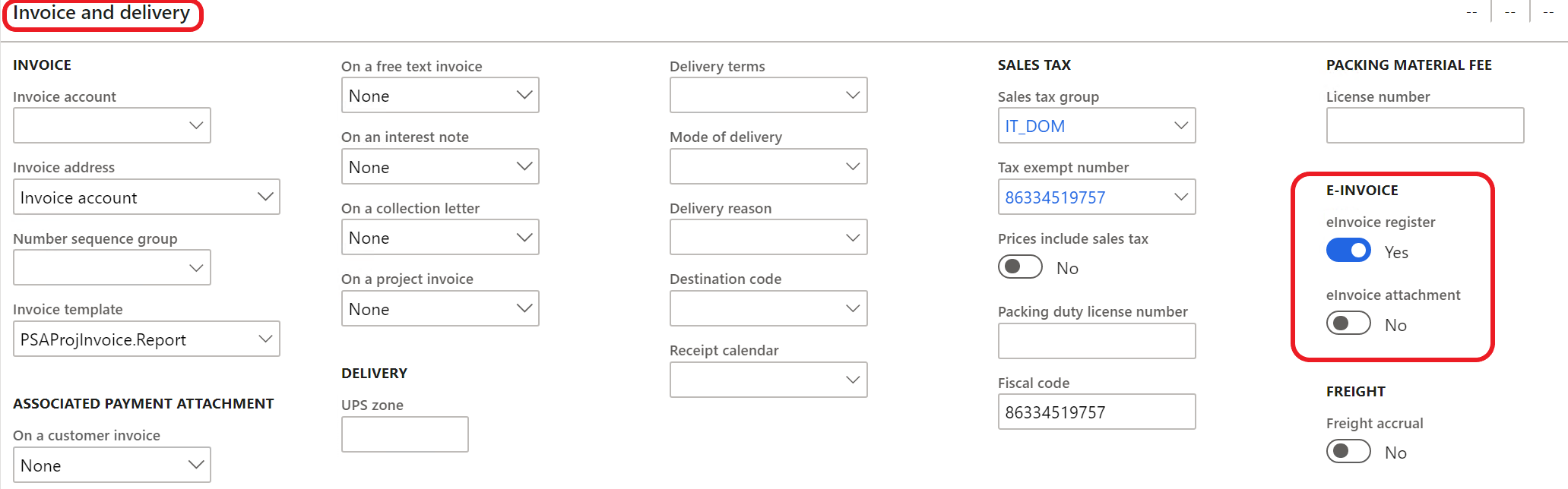The image size is (1568, 489).
Task: Turn on Prices include sales tax
Action: point(1019,267)
